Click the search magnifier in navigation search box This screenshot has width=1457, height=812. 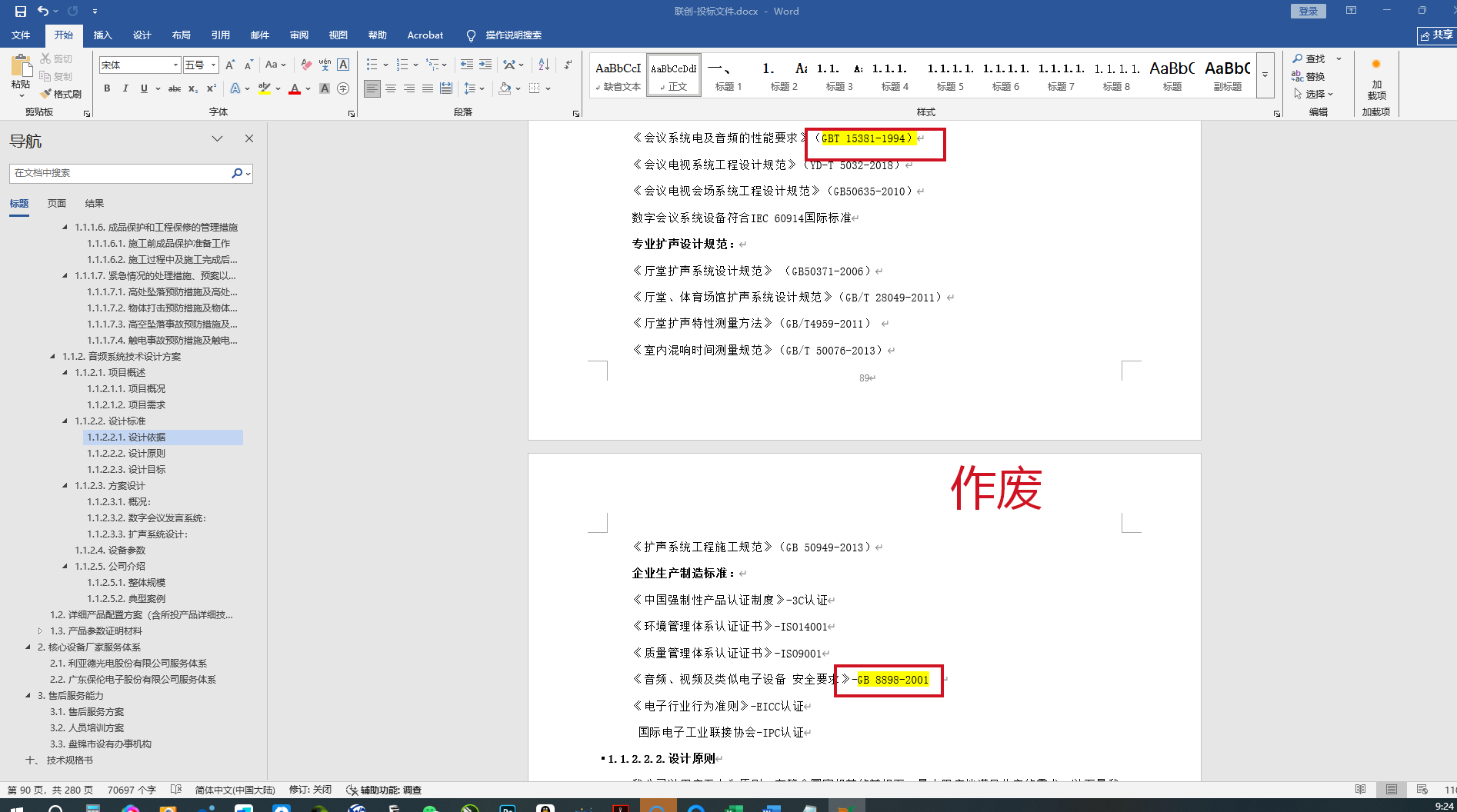coord(237,174)
